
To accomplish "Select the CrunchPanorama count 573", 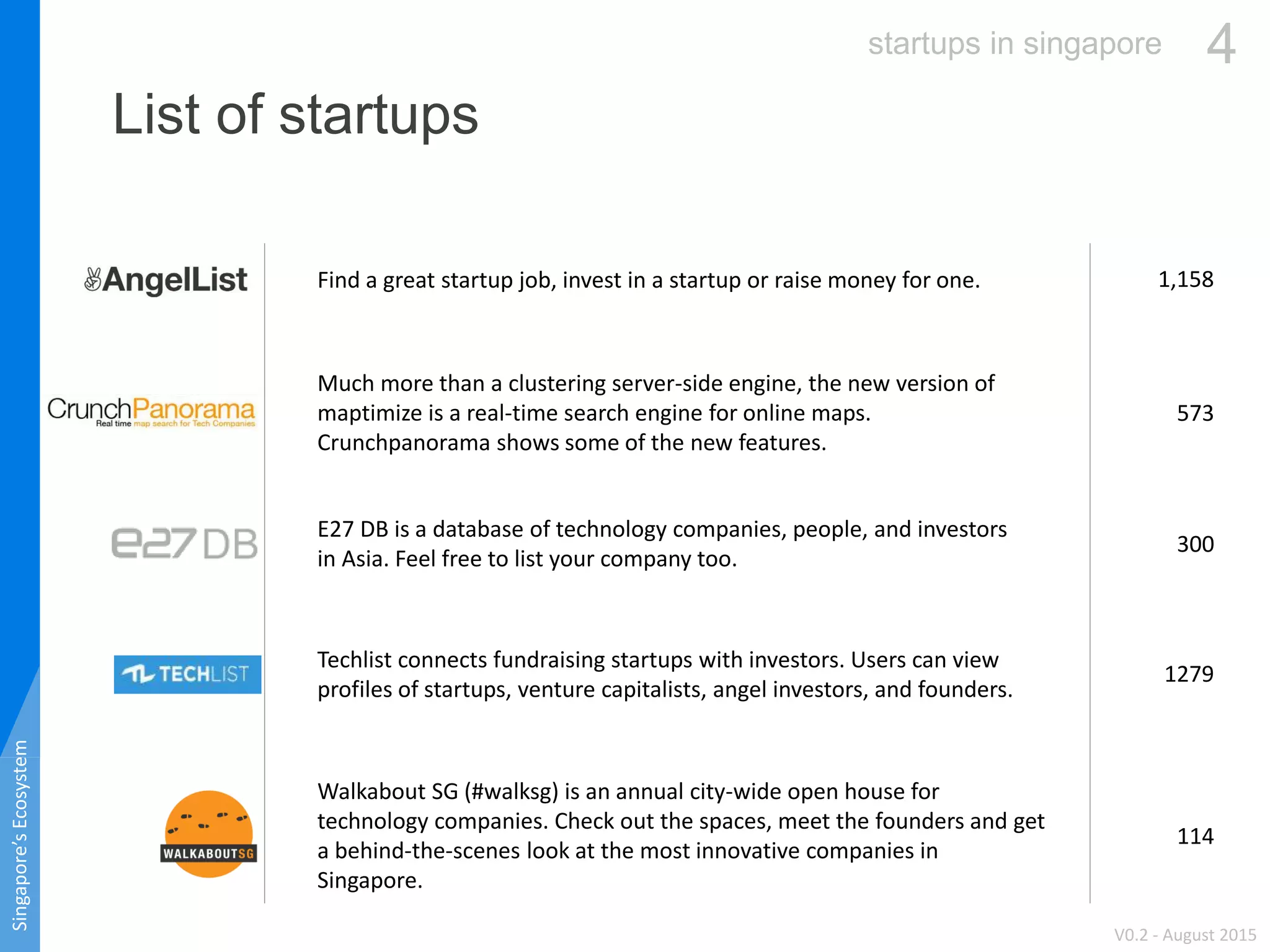I will point(1195,413).
